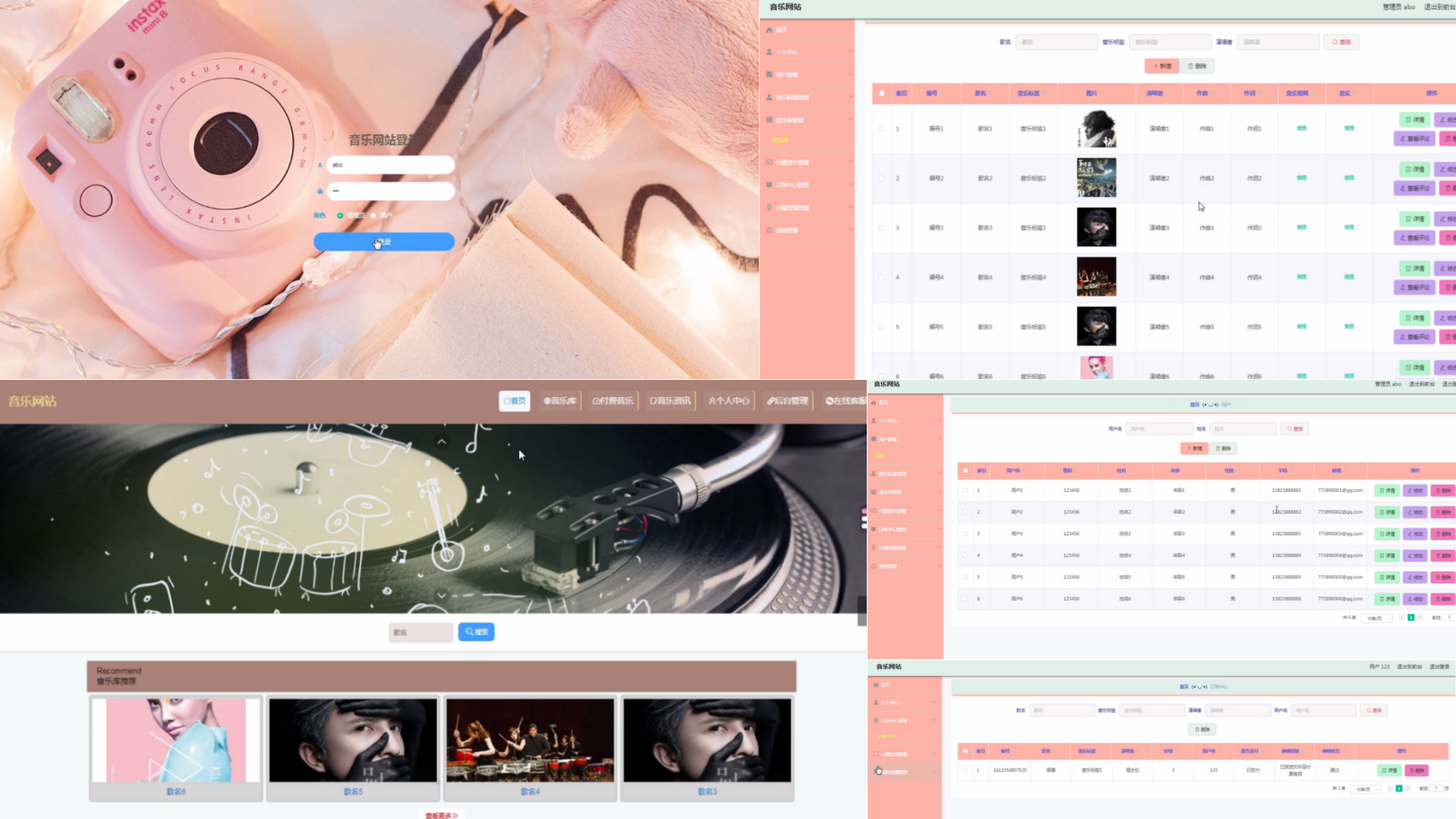Image resolution: width=1456 pixels, height=819 pixels.
Task: Select the 个人中心 tab in top navigation
Action: tap(729, 401)
